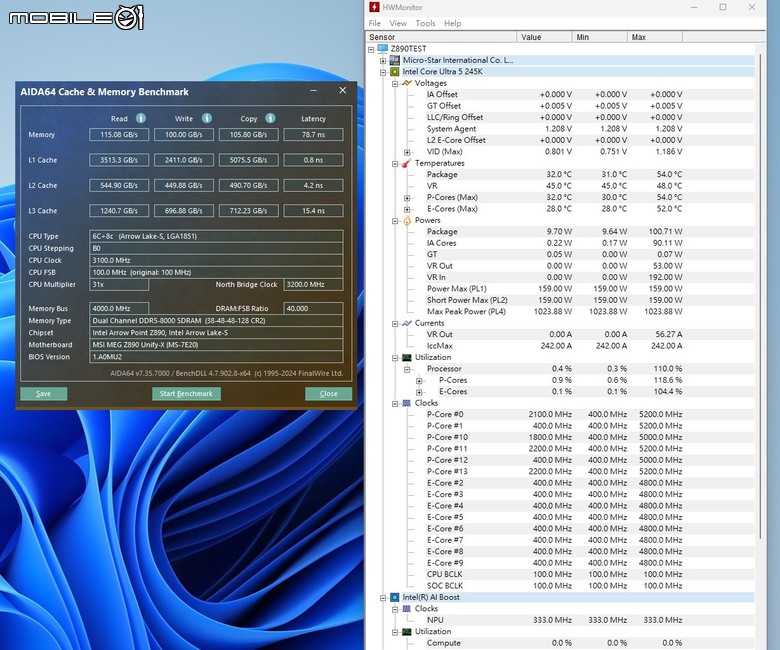Expand the E-Cores utilization entry
Screen dimensions: 780x650
tap(419, 392)
